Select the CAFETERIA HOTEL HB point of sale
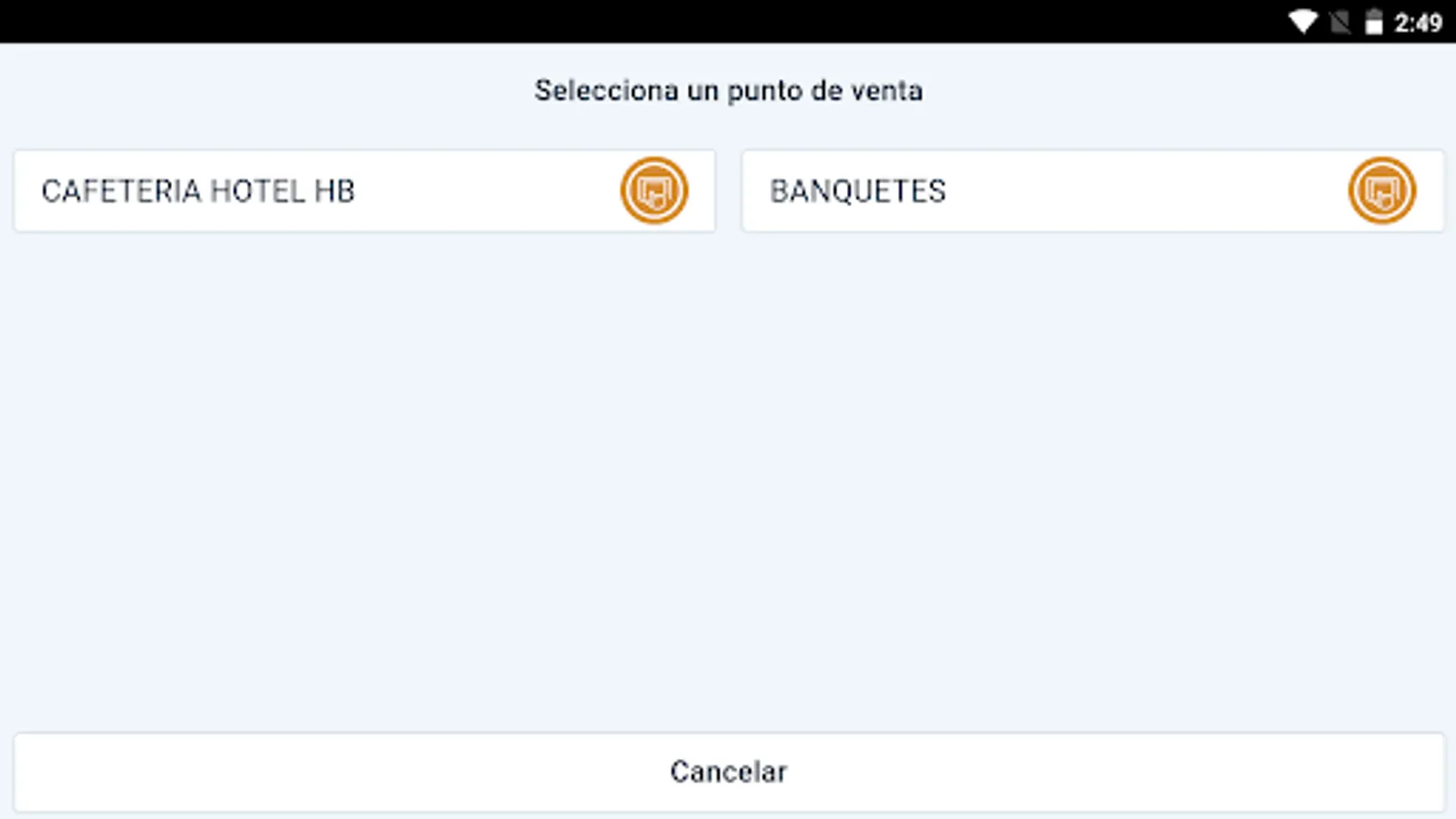Screen dimensions: 1456x819 364,191
